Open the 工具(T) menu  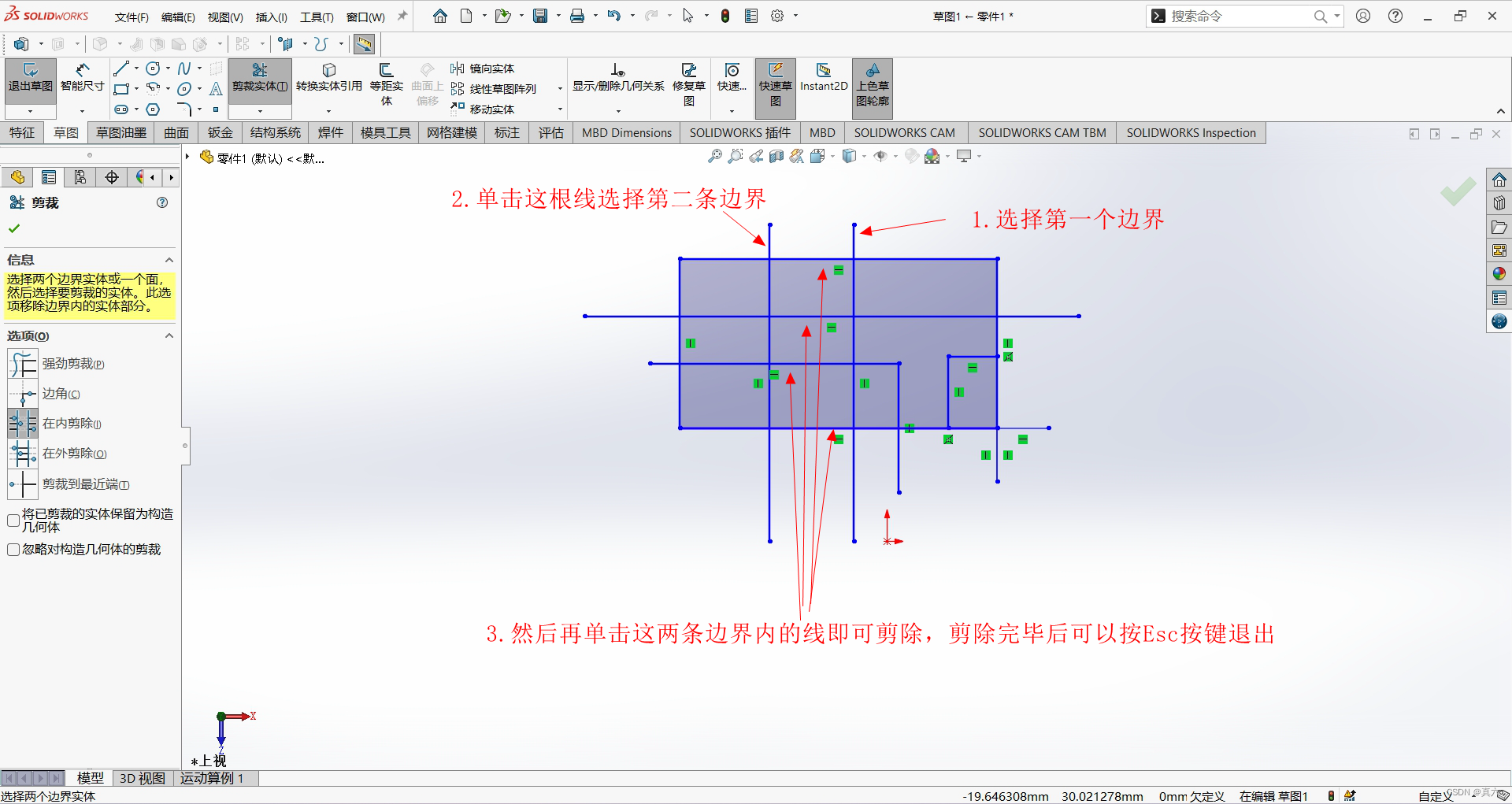click(x=317, y=17)
